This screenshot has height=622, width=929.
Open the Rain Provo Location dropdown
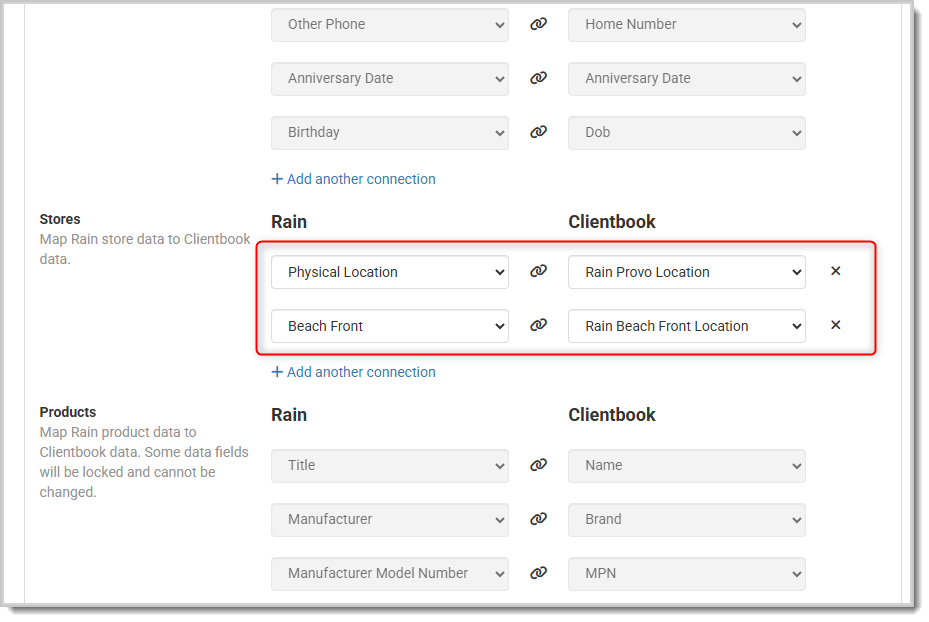[686, 271]
